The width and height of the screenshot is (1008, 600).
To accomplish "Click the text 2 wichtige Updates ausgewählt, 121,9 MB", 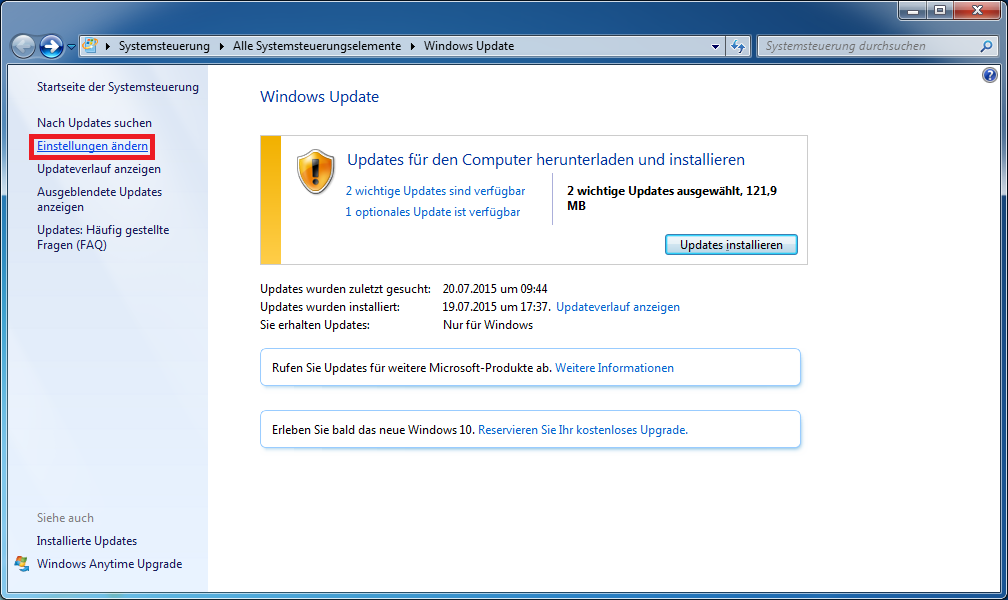I will coord(672,198).
